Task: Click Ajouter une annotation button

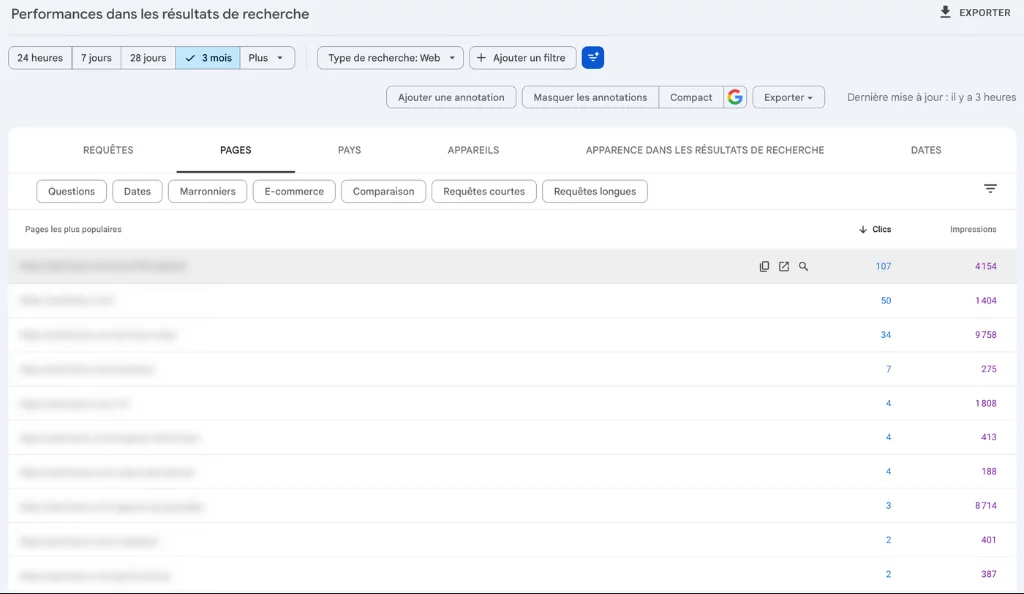Action: click(x=451, y=97)
